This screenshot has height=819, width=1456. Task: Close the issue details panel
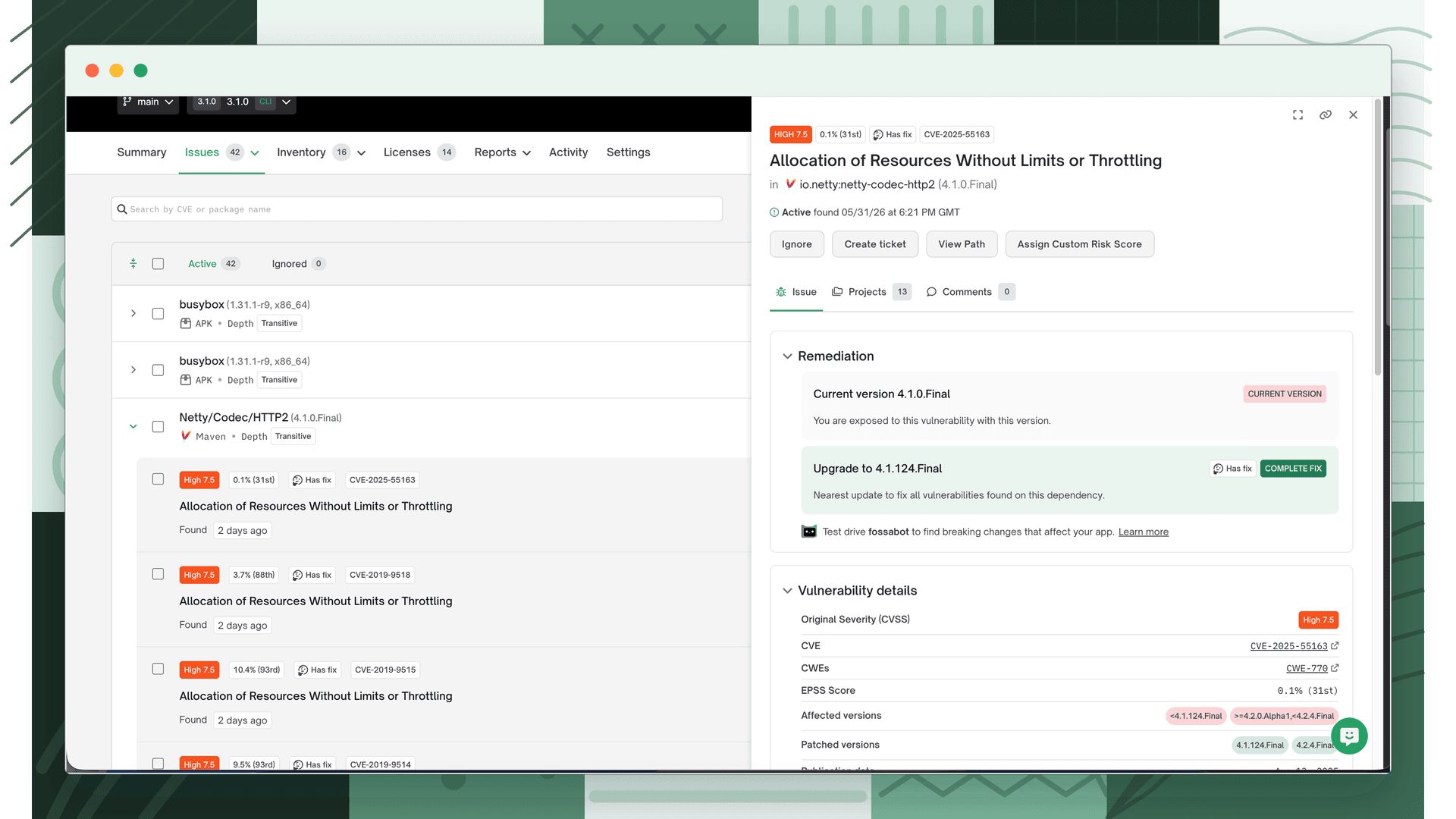click(1353, 115)
